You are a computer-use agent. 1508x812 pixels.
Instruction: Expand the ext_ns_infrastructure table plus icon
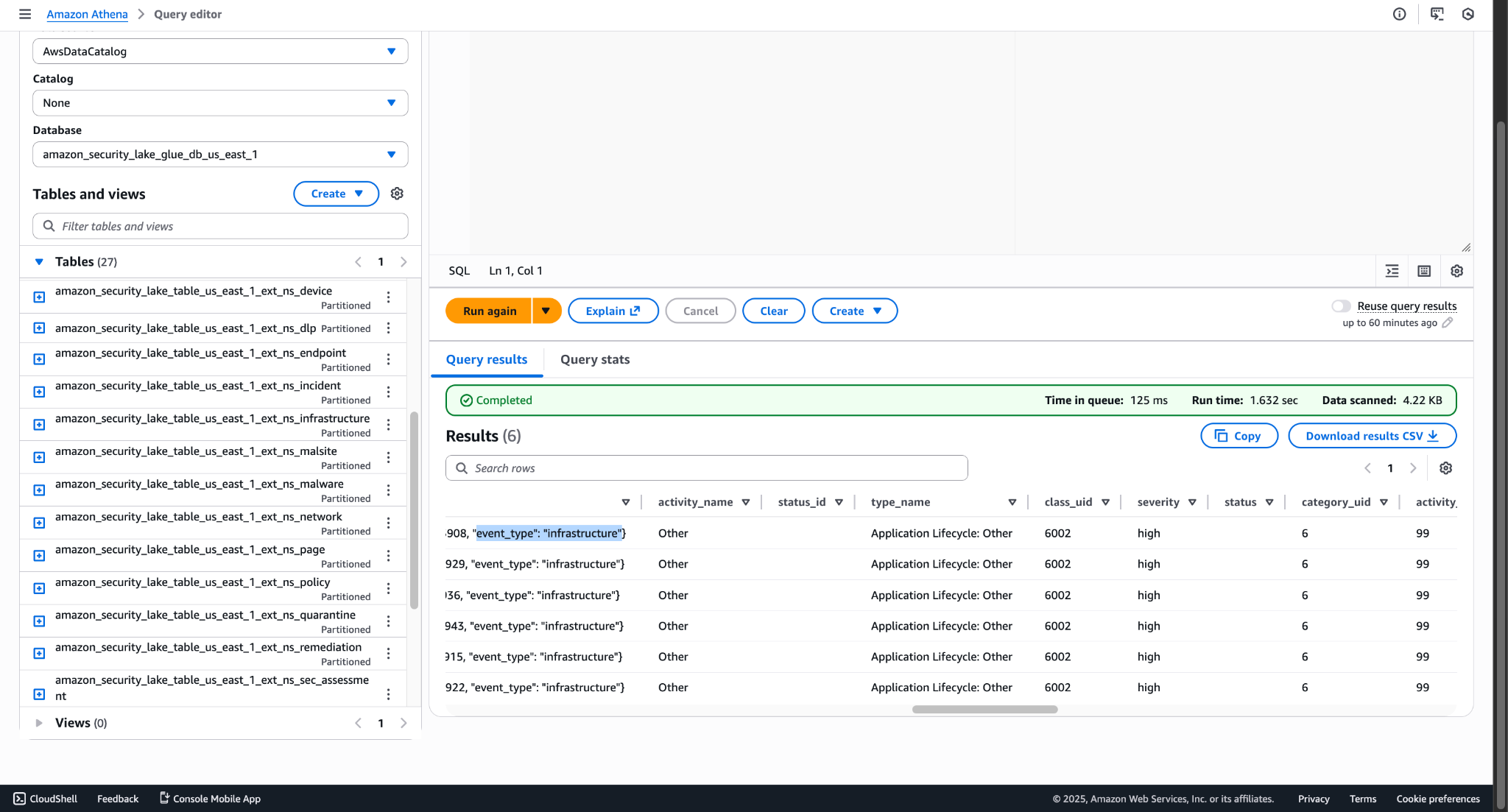40,425
